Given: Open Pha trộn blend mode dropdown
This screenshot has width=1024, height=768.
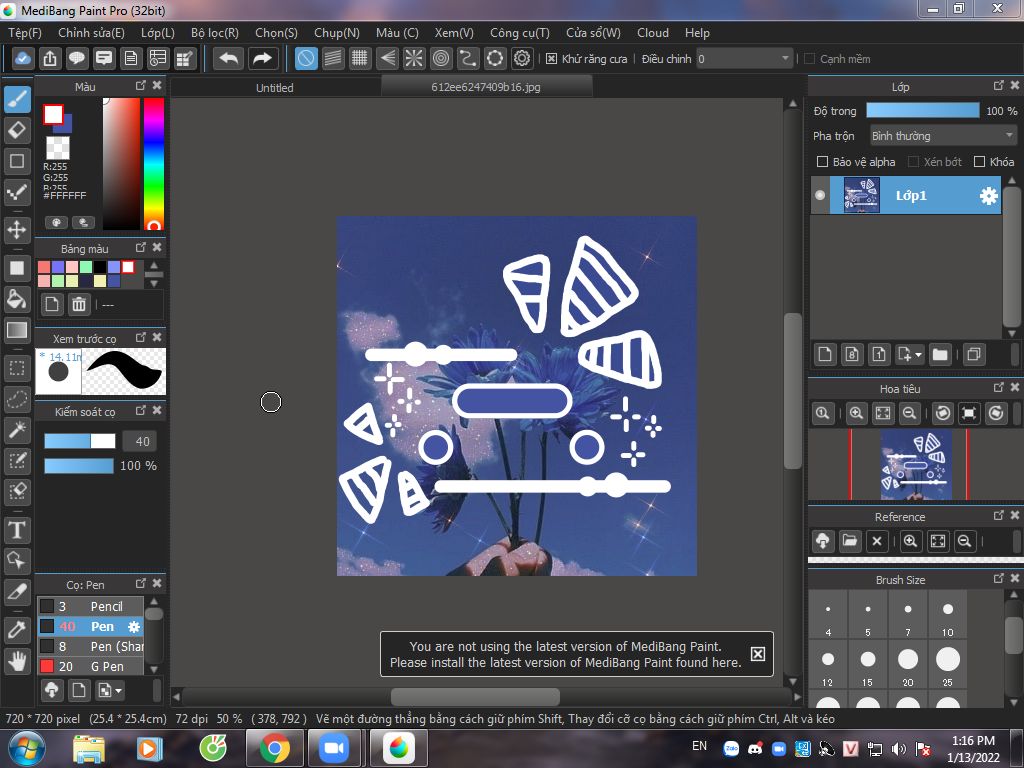Looking at the screenshot, I should coord(943,136).
